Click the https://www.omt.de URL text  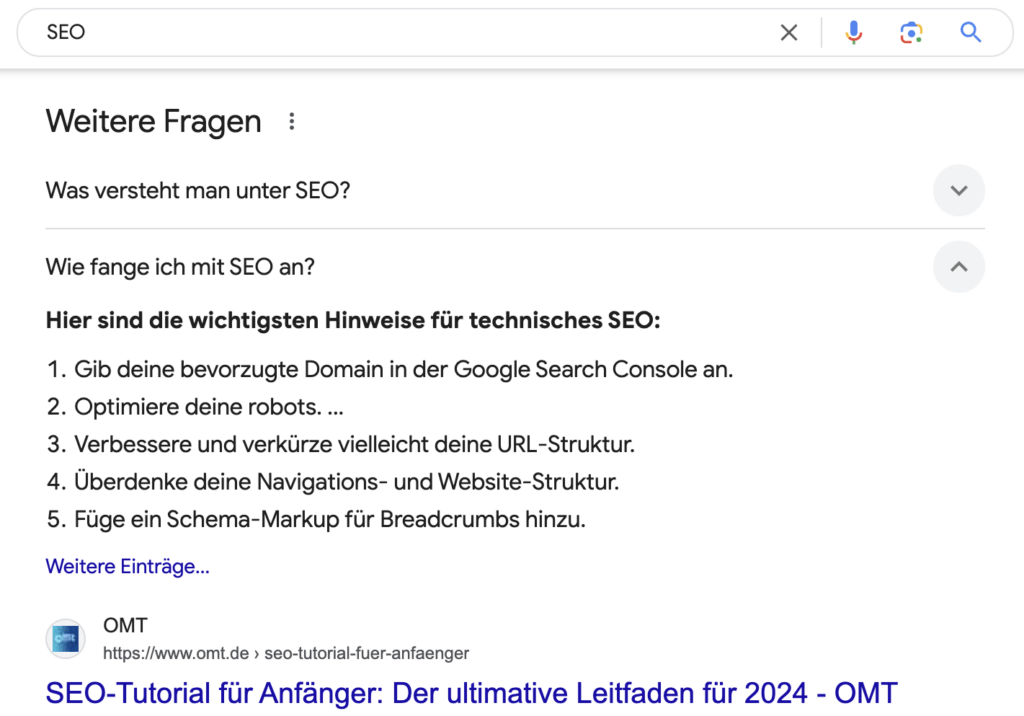point(176,653)
